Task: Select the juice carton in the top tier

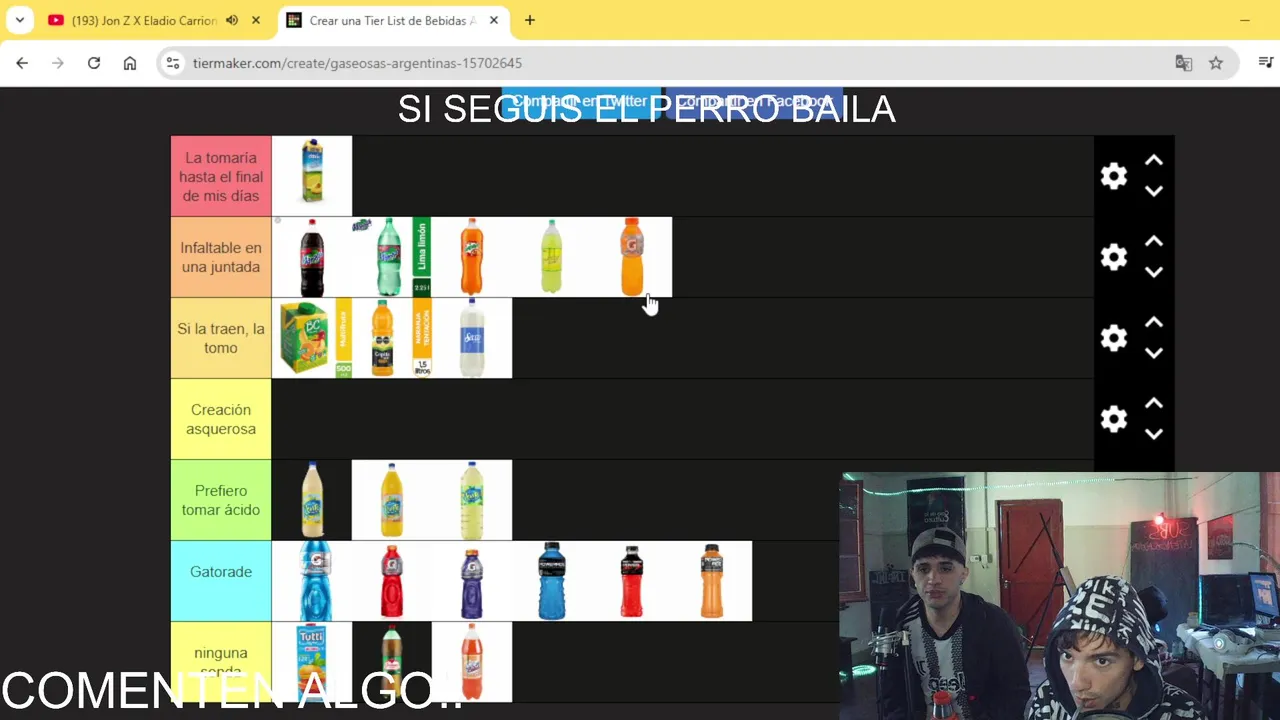Action: 312,176
